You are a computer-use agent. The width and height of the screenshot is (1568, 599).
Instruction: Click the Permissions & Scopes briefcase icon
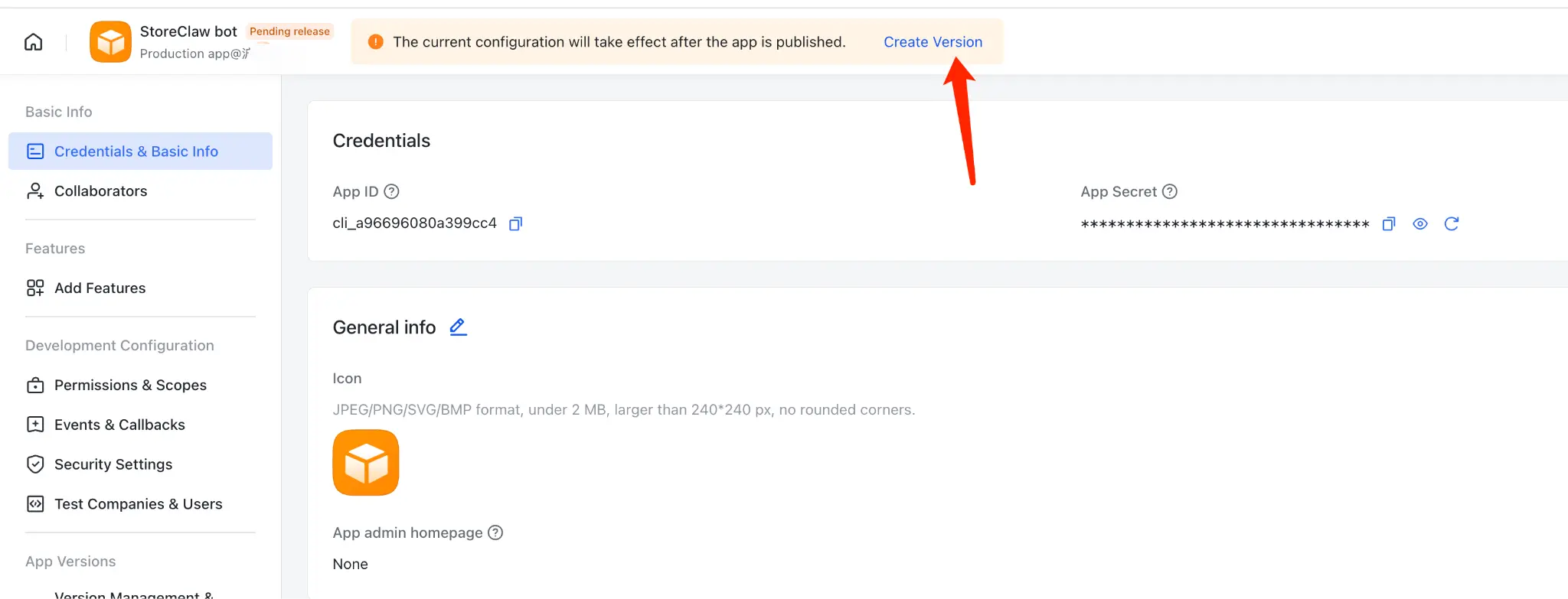(x=35, y=385)
